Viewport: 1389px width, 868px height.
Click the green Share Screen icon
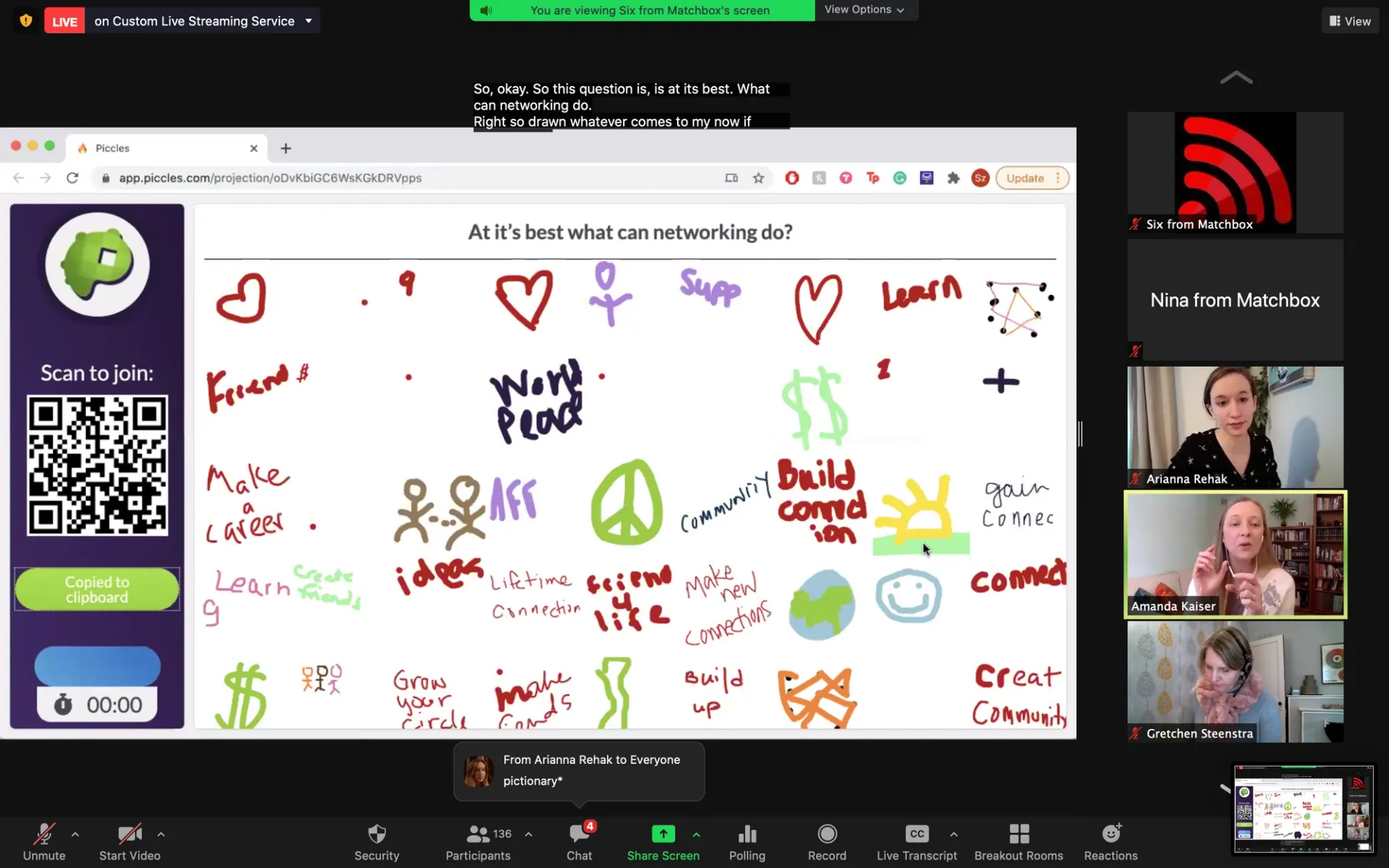[x=663, y=835]
